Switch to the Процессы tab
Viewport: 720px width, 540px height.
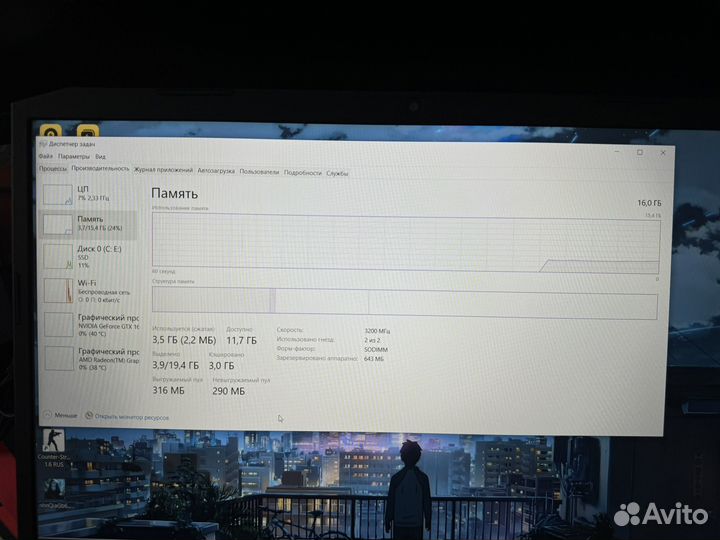click(52, 169)
